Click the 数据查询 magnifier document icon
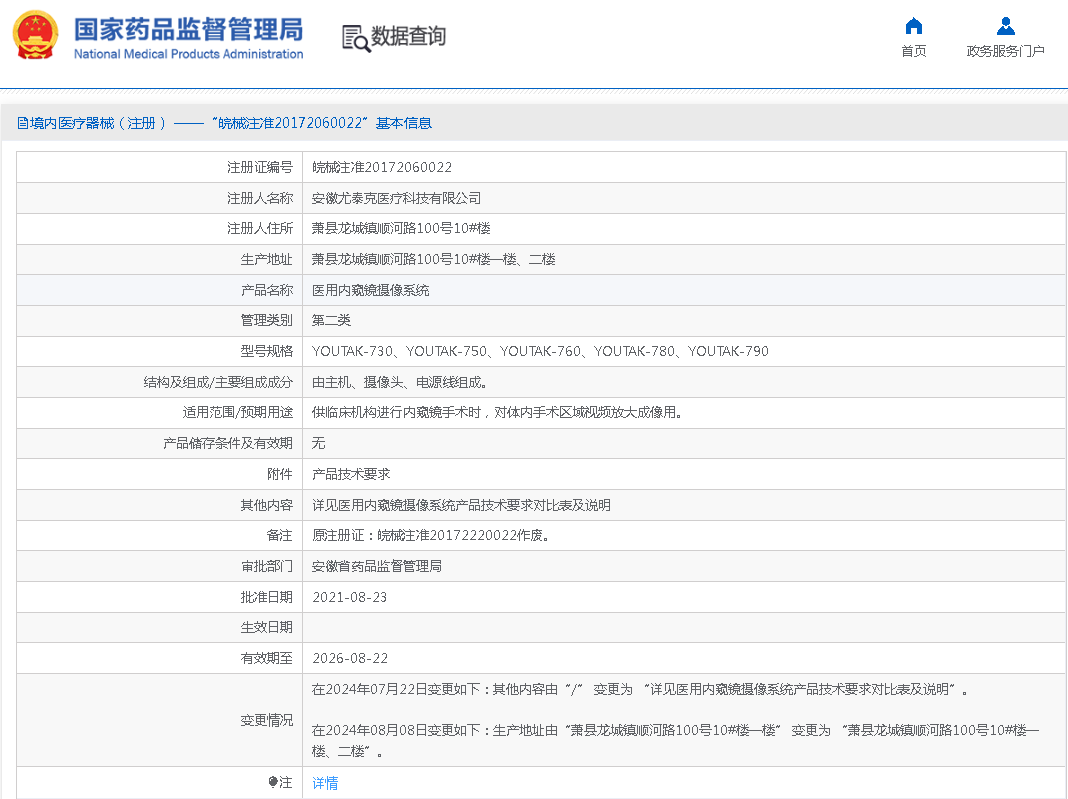Viewport: 1068px width, 799px height. pyautogui.click(x=355, y=38)
